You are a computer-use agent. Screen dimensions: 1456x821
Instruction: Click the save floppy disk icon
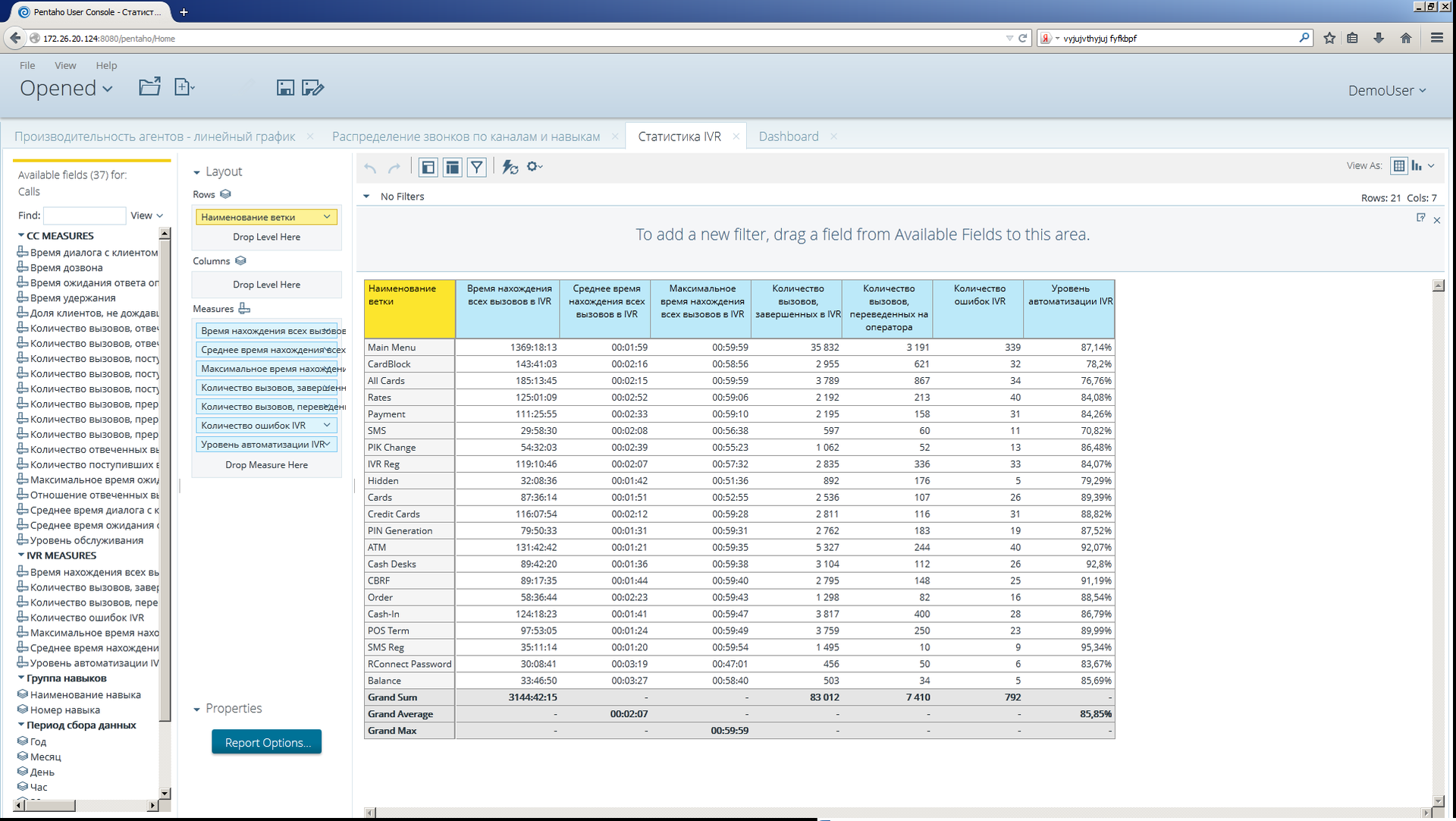click(x=285, y=88)
